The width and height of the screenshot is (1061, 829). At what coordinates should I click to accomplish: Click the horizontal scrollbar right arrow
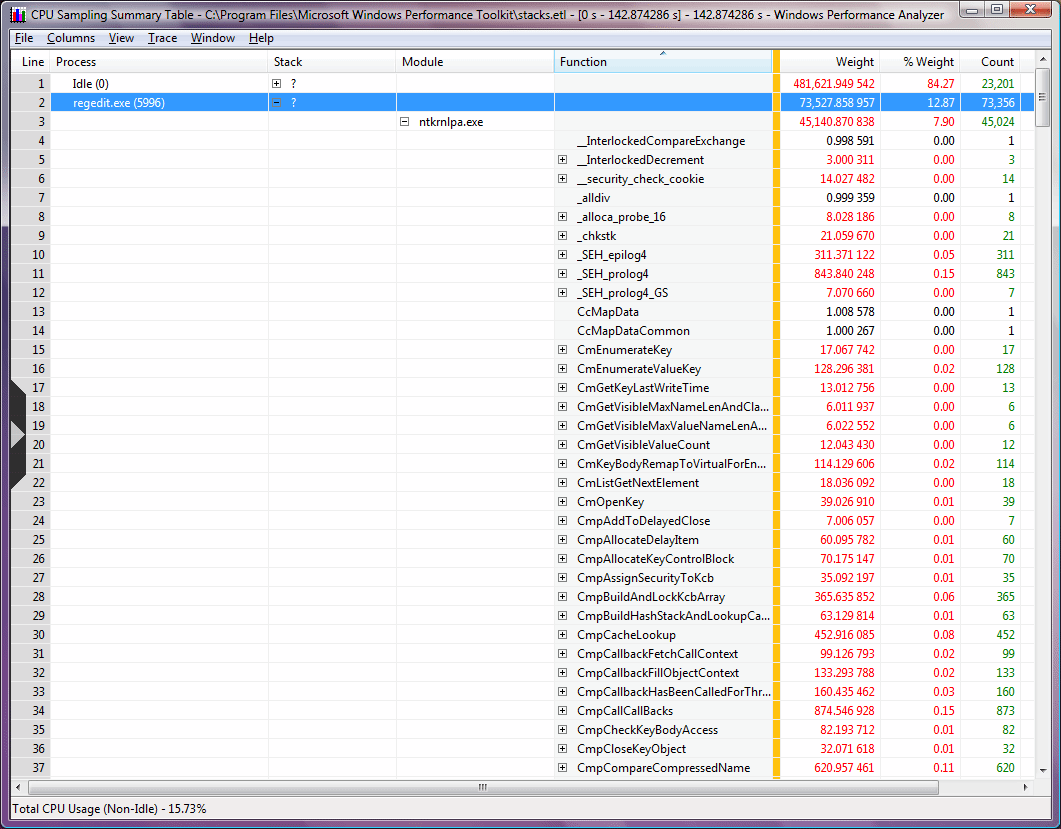(1026, 787)
